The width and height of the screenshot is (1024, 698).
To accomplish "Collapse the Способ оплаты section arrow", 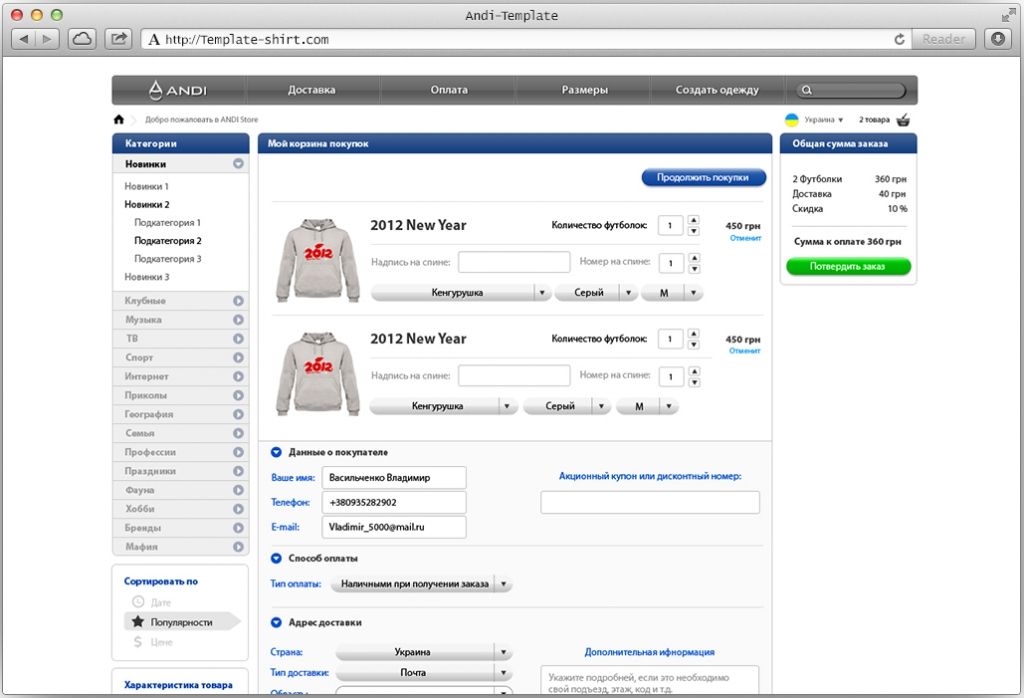I will tap(276, 558).
